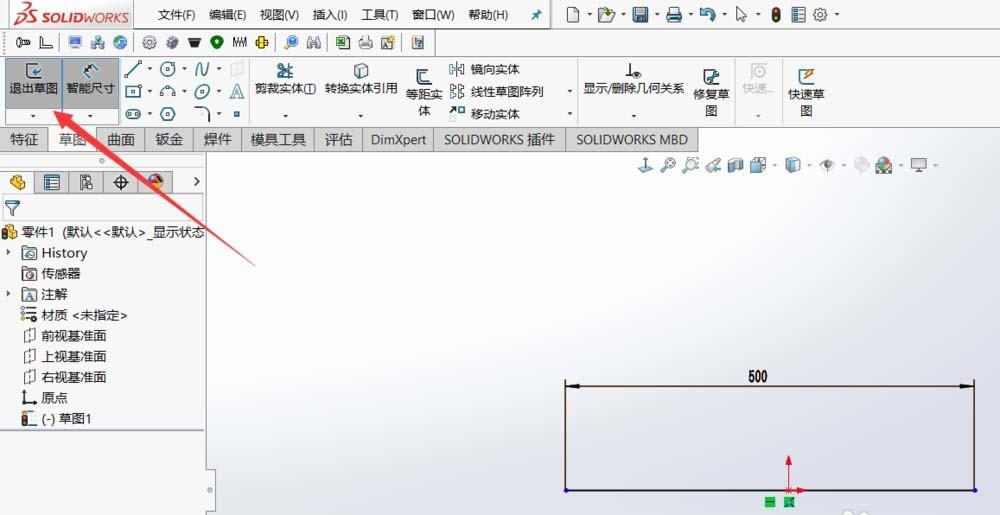This screenshot has height=515, width=1000.
Task: Expand the History tree node
Action: pyautogui.click(x=8, y=253)
